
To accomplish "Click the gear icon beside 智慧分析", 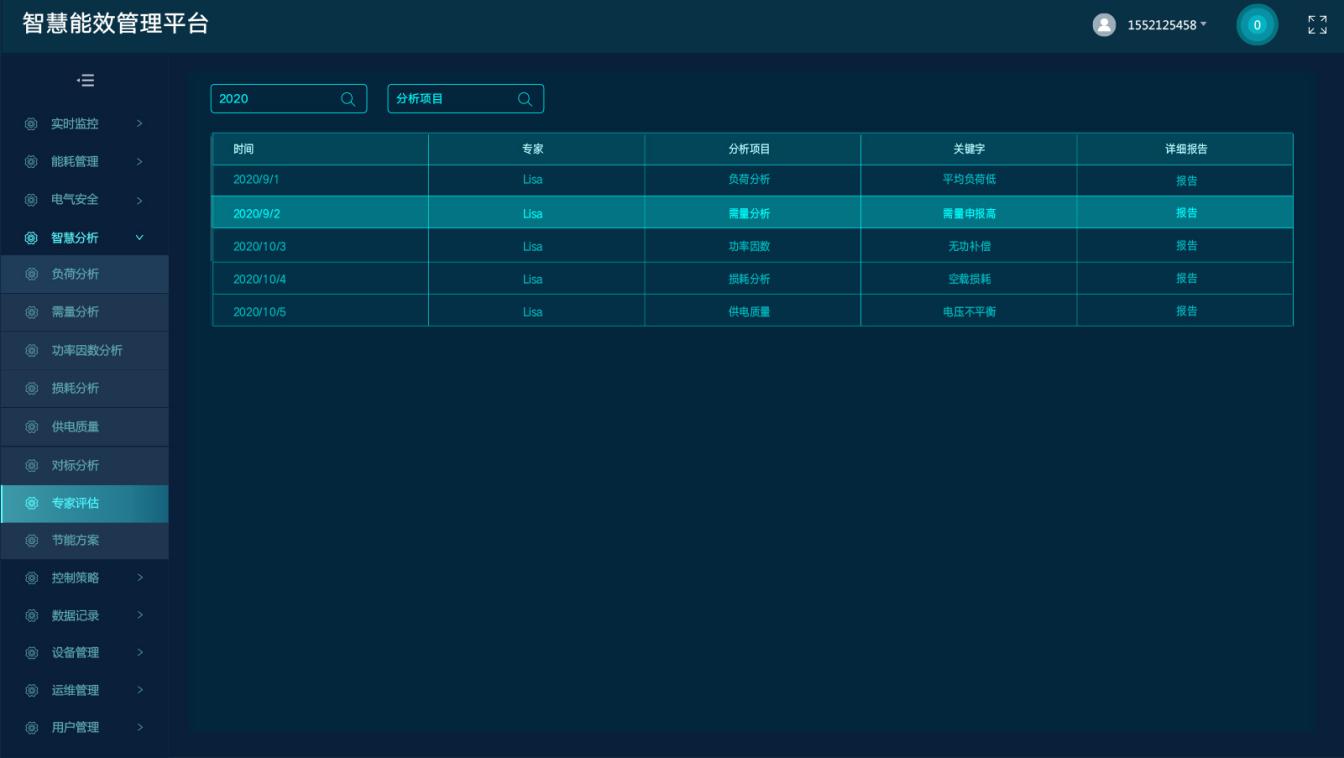I will point(31,238).
